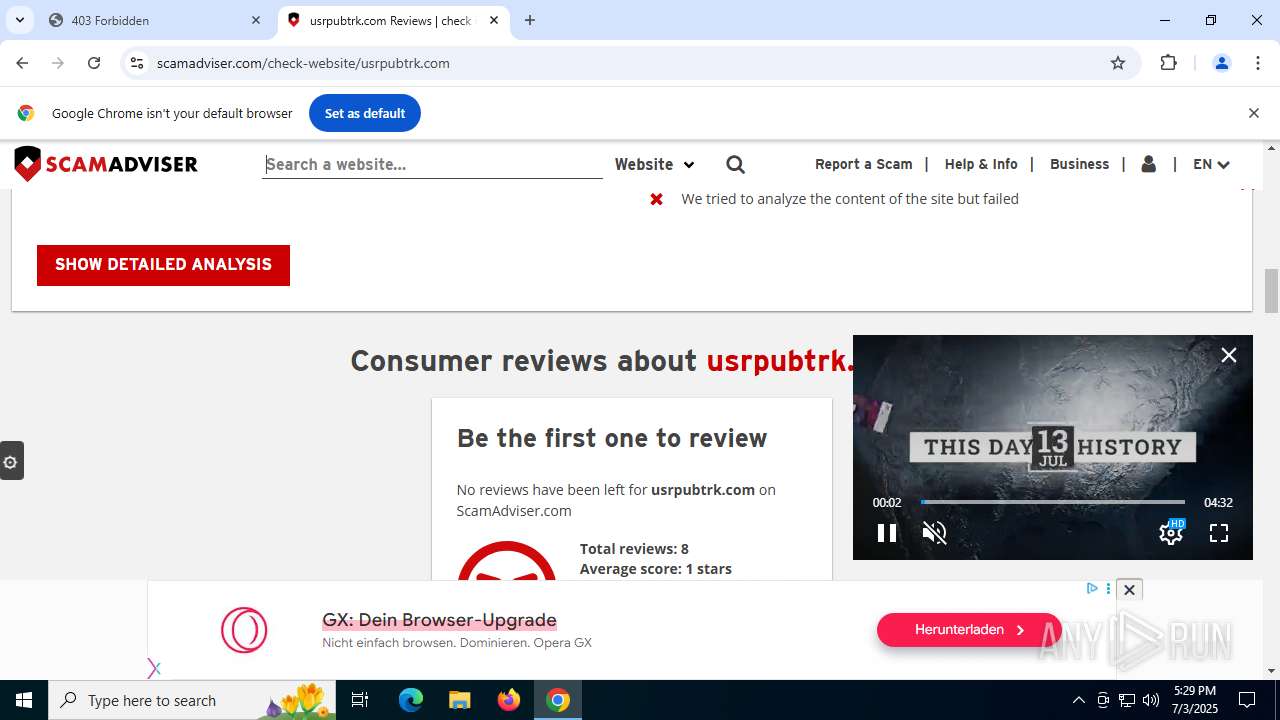The height and width of the screenshot is (720, 1280).
Task: Select Chrome in the taskbar
Action: [x=558, y=700]
